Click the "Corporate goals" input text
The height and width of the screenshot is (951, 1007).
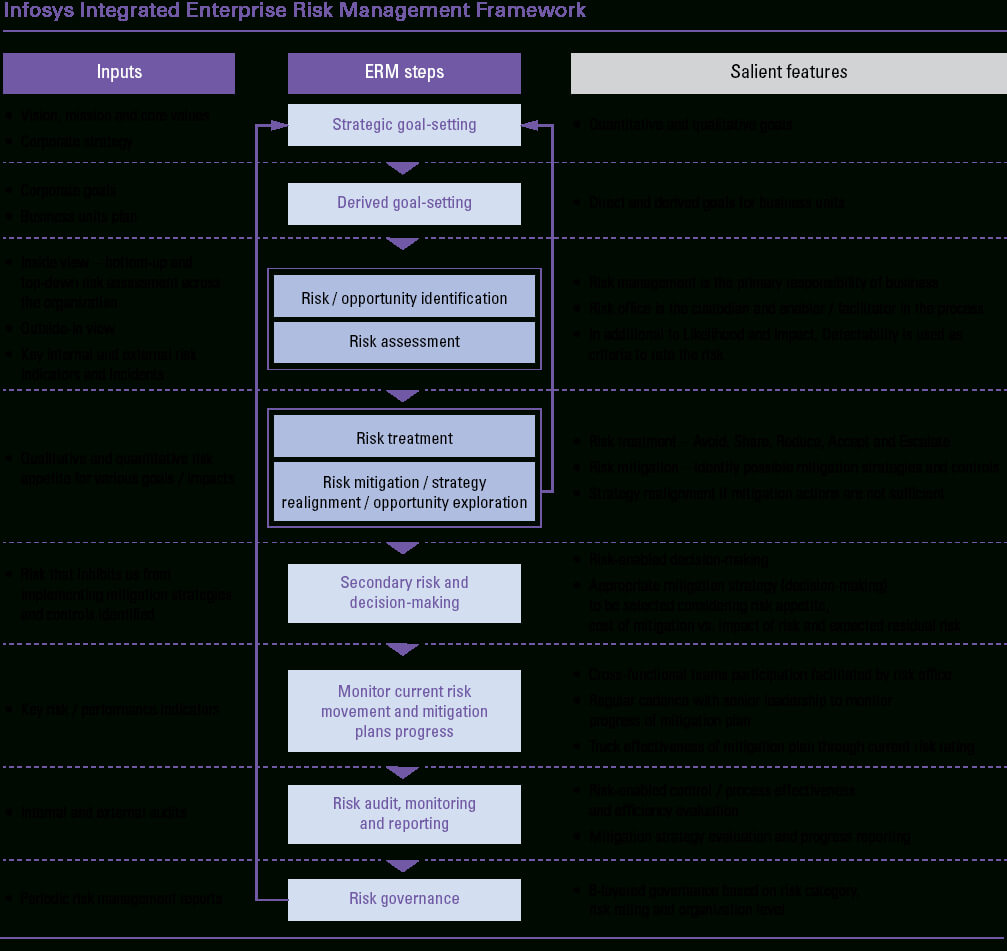point(68,191)
